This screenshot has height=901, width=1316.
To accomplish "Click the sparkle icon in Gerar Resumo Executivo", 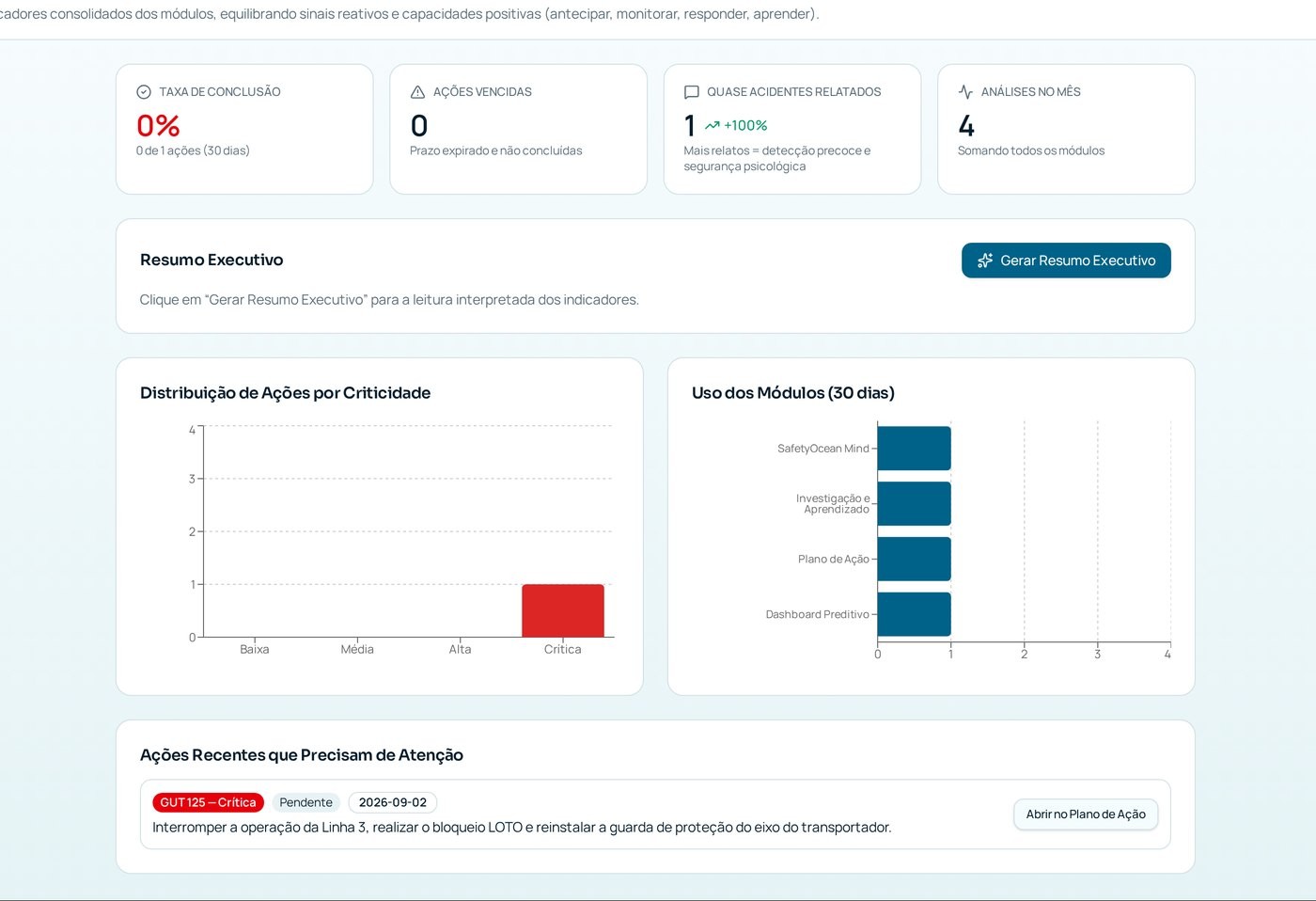I will pos(985,261).
